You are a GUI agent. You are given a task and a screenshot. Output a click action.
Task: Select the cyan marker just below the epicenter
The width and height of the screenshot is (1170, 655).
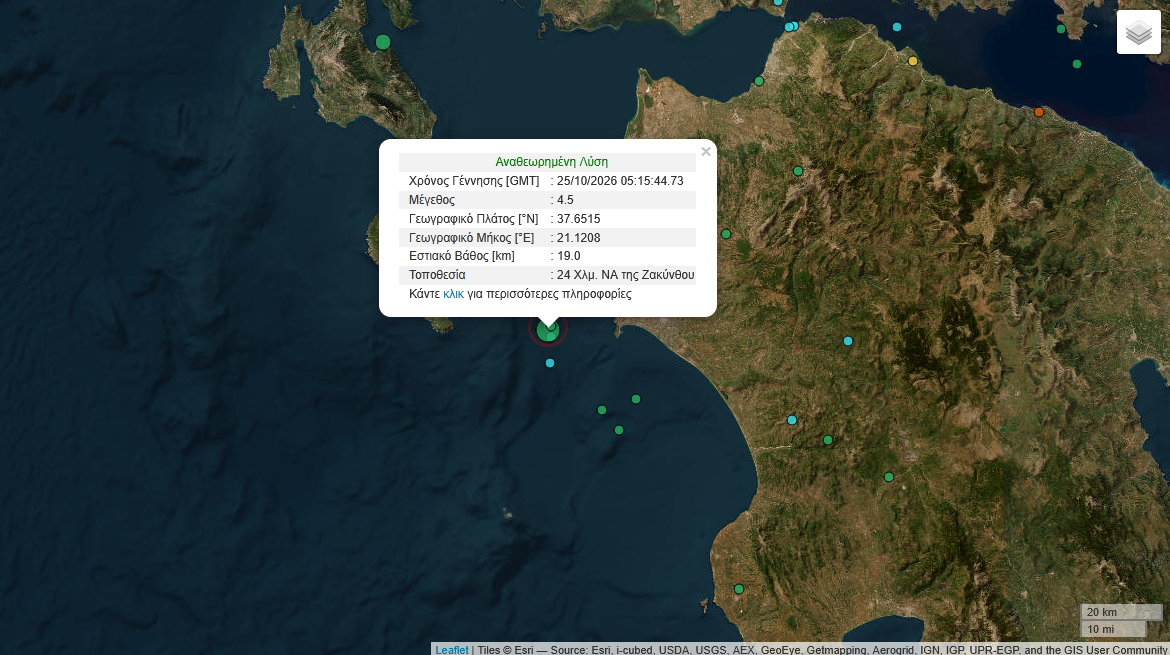(550, 363)
